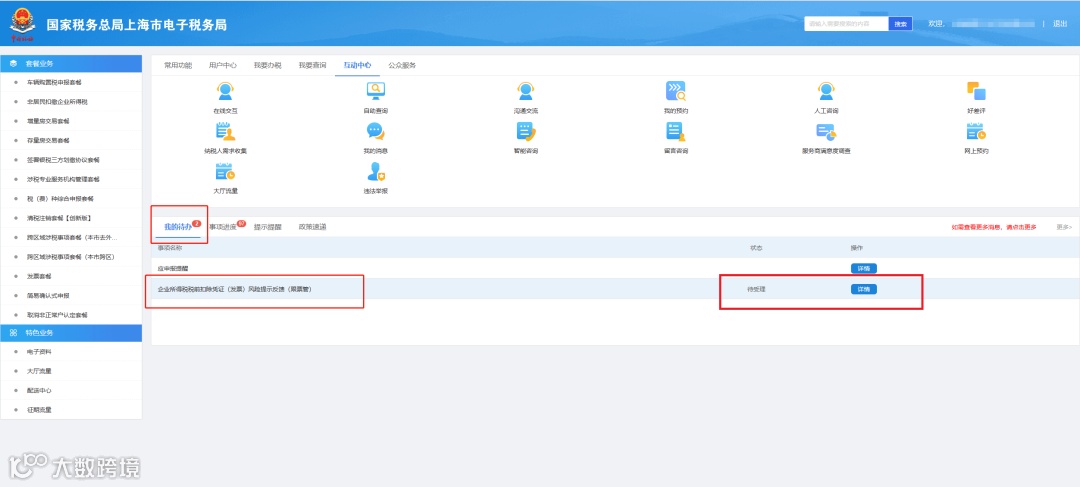Open the 大厅流量 calendar icon in grid
The image size is (1080, 487).
pyautogui.click(x=225, y=172)
